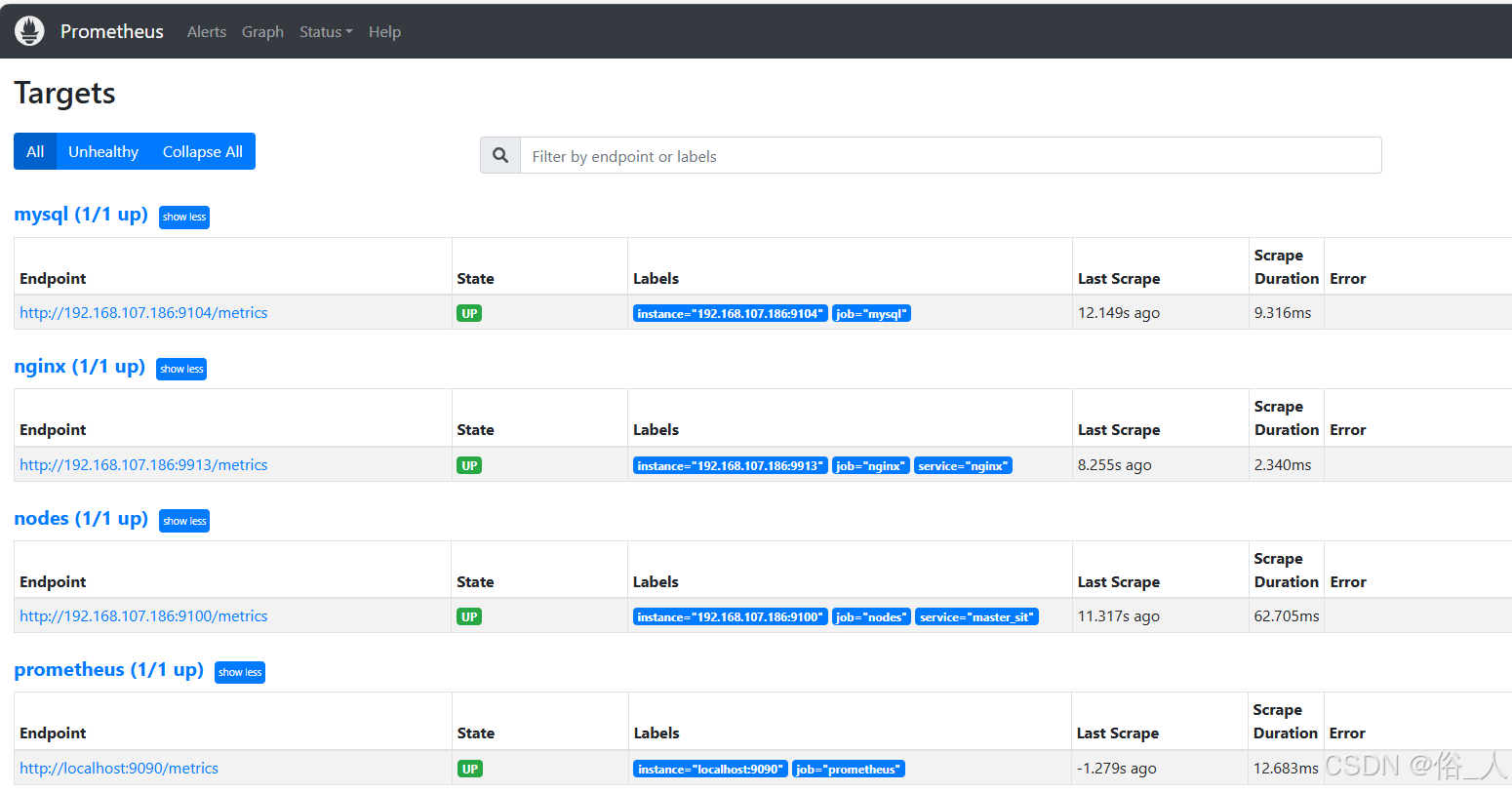Click the prometheus (1/1 up) heading
Viewport: 1512px width, 792px height.
coord(109,670)
